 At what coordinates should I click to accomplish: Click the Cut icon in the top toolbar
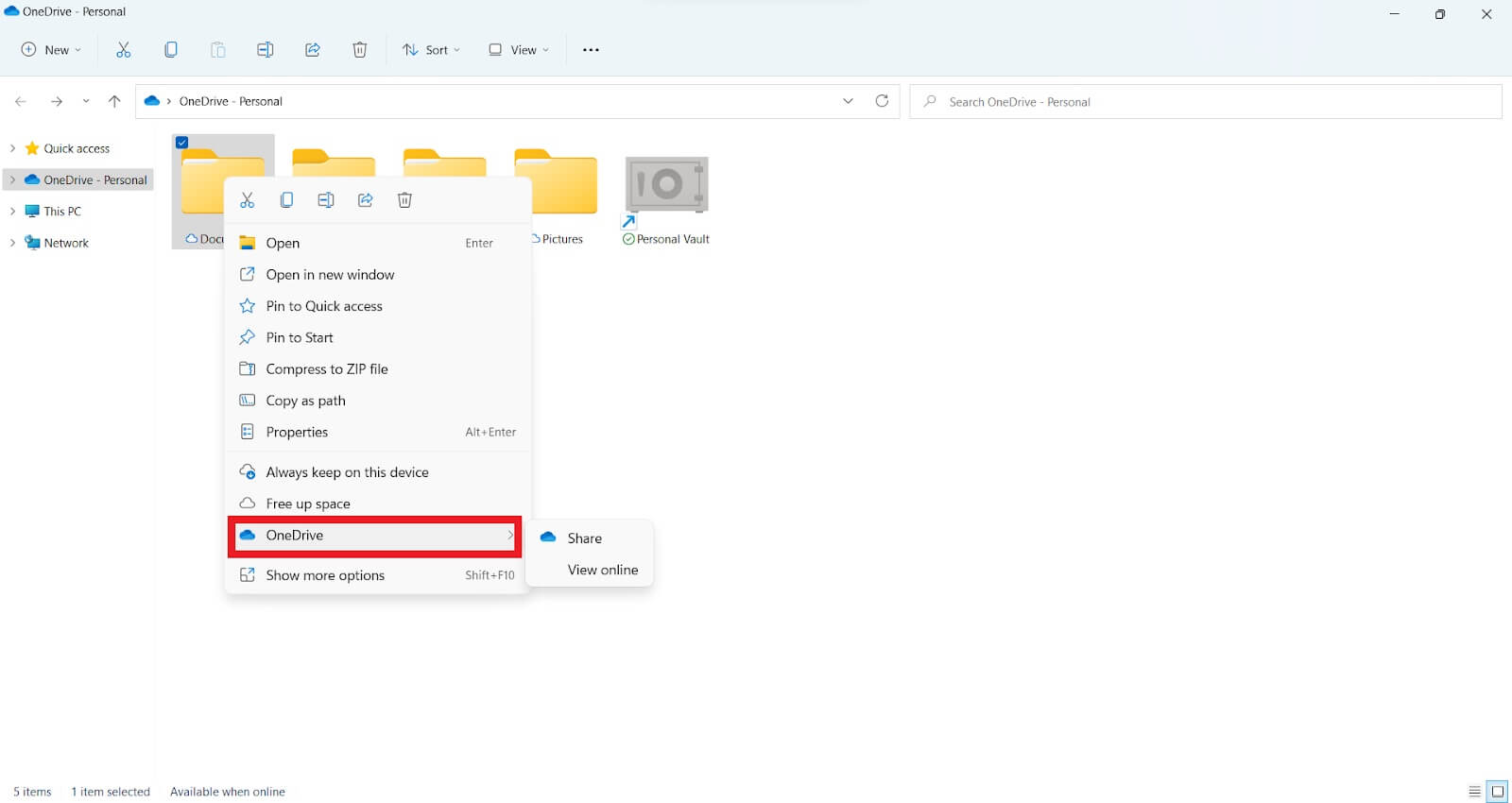pos(123,50)
